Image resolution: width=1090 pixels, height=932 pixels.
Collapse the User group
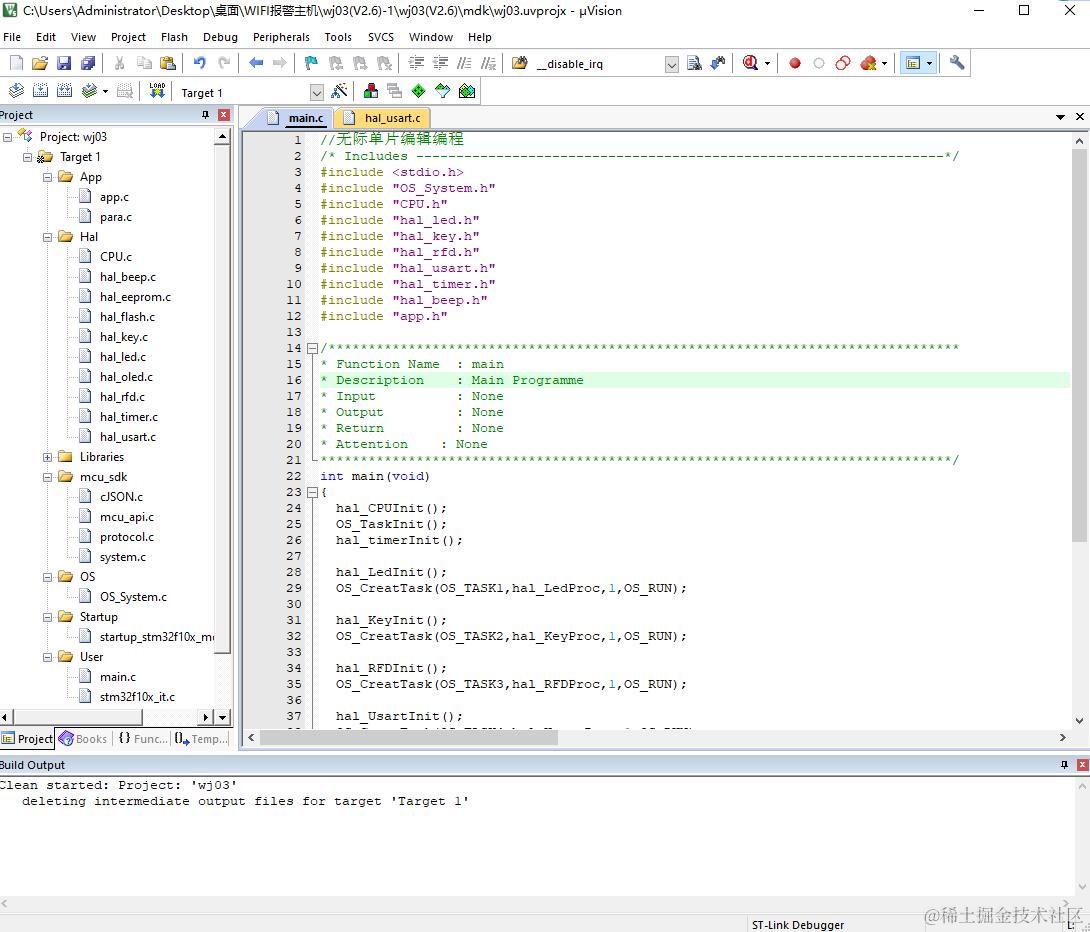pyautogui.click(x=47, y=657)
